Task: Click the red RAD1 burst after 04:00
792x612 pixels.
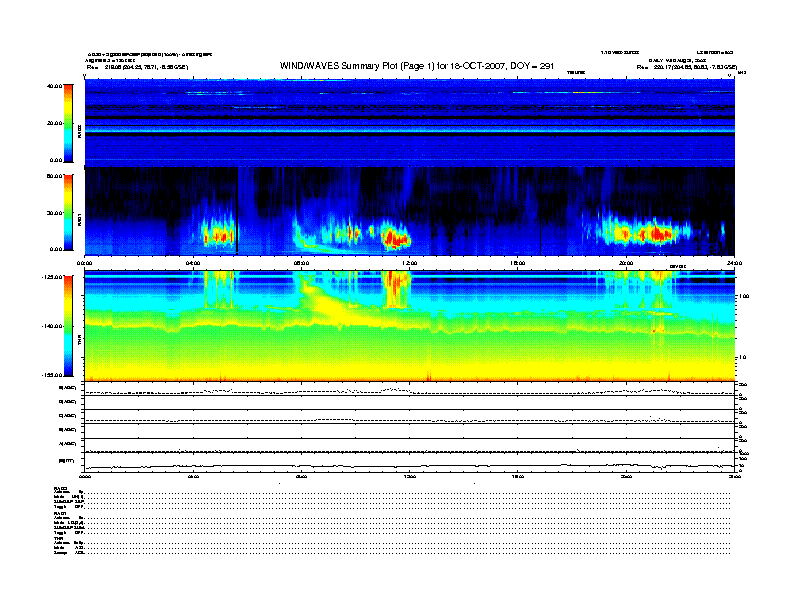Action: pos(219,235)
